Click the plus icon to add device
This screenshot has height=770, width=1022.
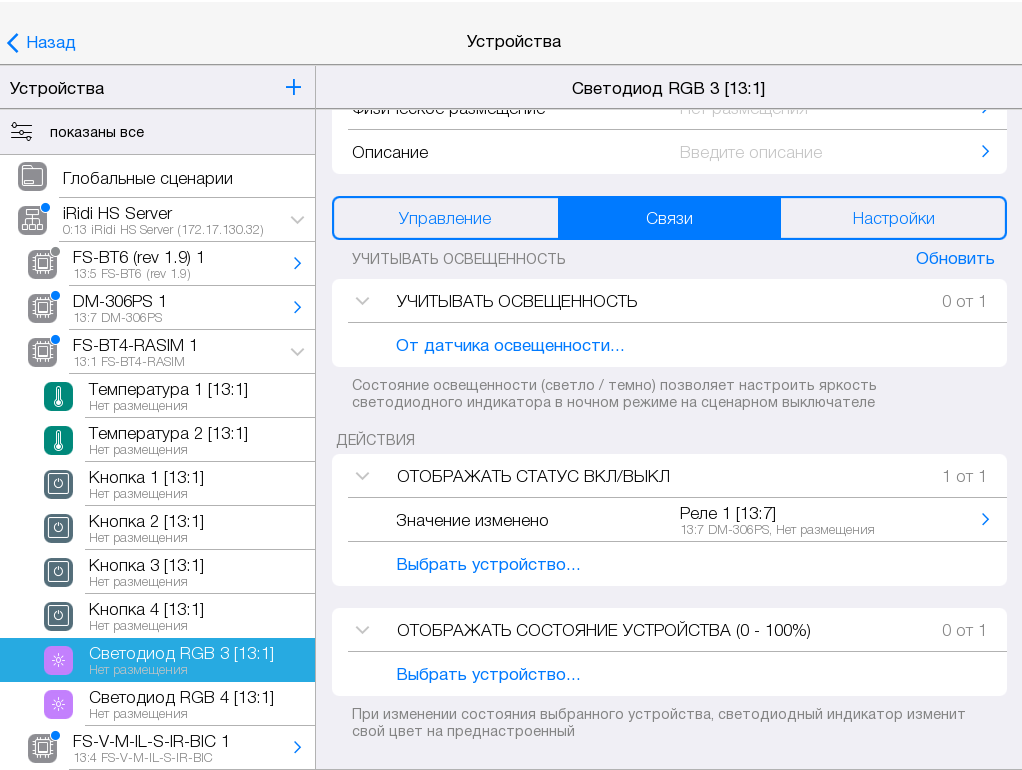293,87
